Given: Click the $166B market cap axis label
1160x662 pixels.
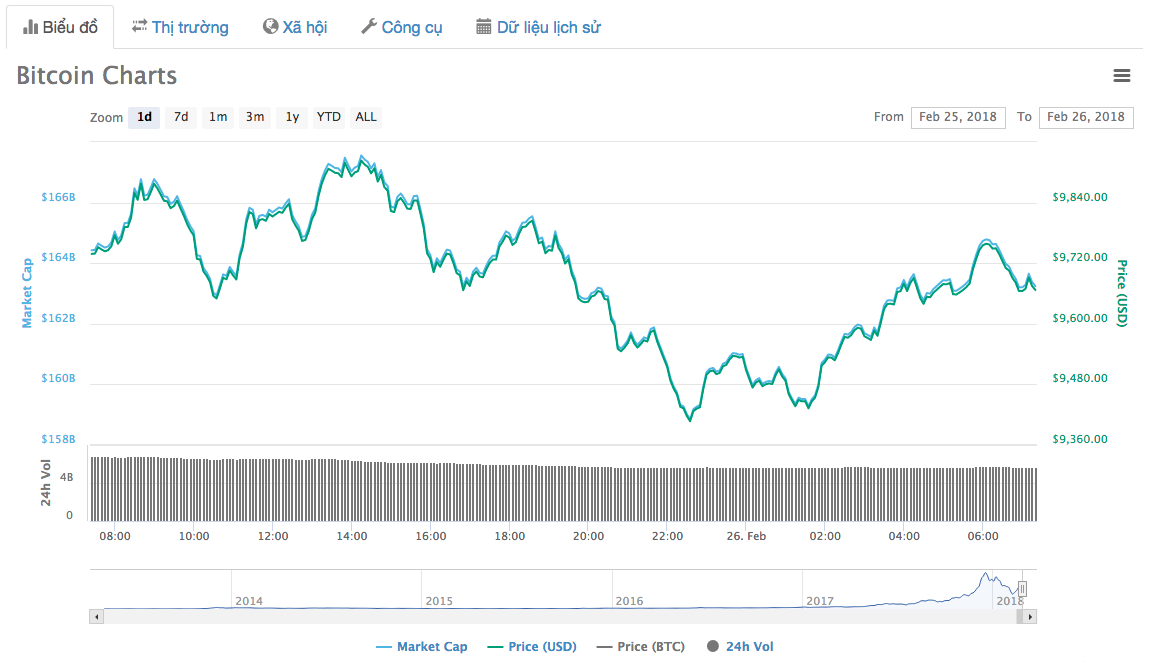Looking at the screenshot, I should (x=58, y=197).
